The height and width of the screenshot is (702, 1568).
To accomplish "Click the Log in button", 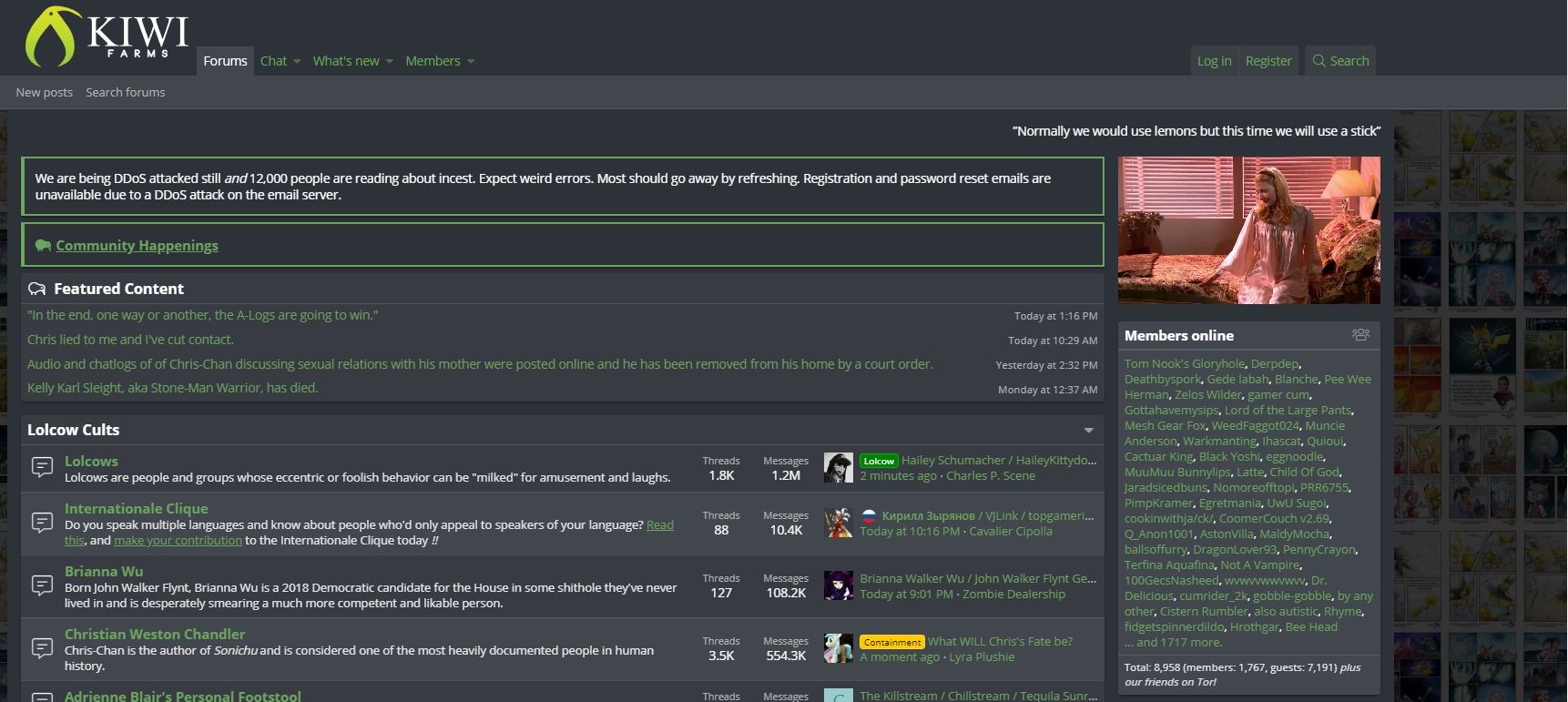I will (x=1214, y=61).
